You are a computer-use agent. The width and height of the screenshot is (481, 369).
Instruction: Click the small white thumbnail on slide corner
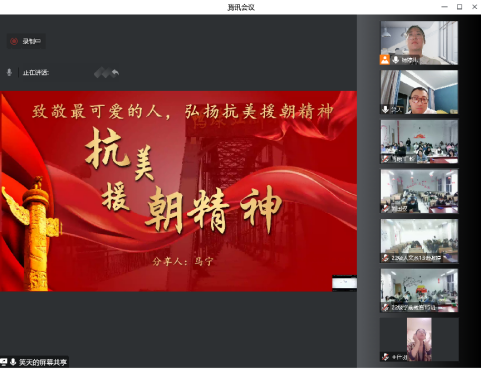pos(344,283)
